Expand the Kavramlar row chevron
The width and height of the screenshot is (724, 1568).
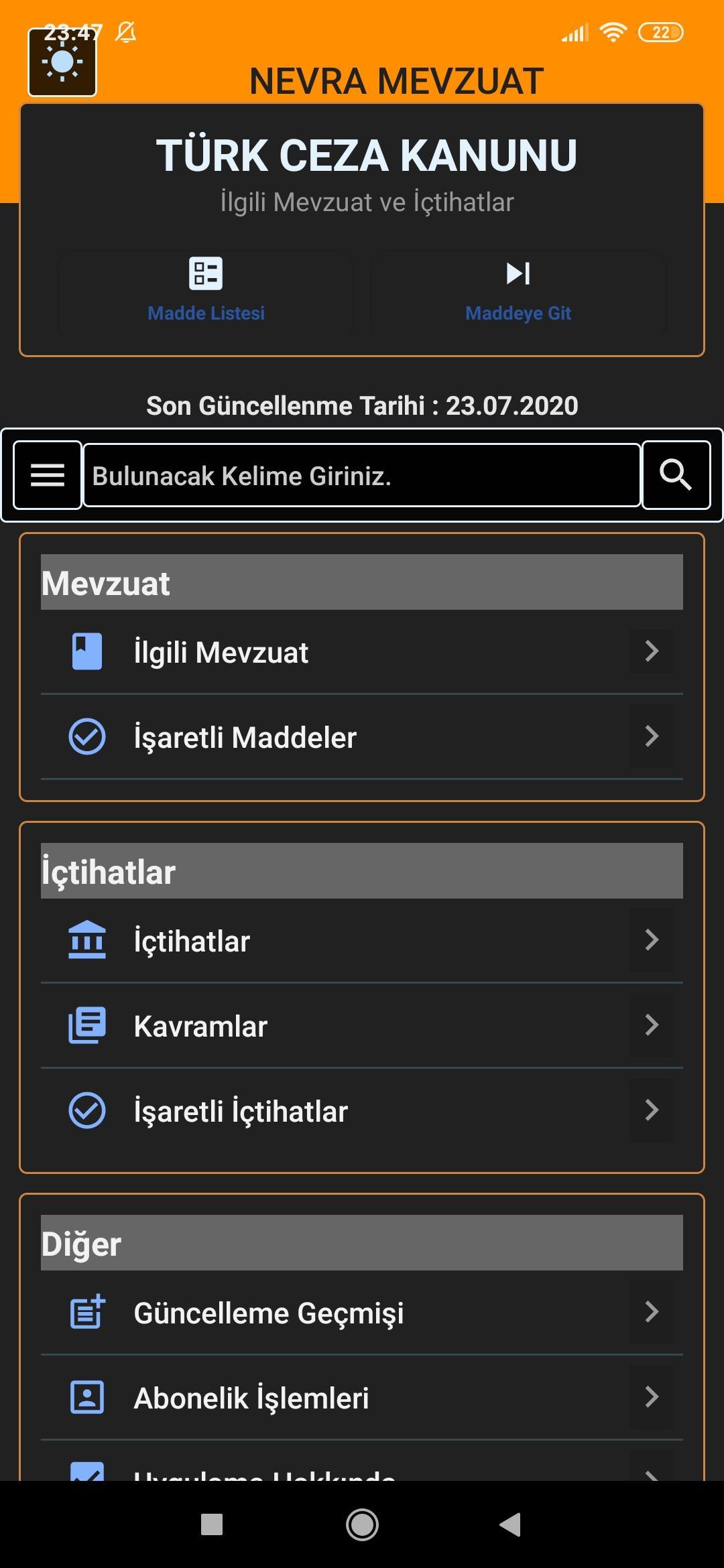652,1025
